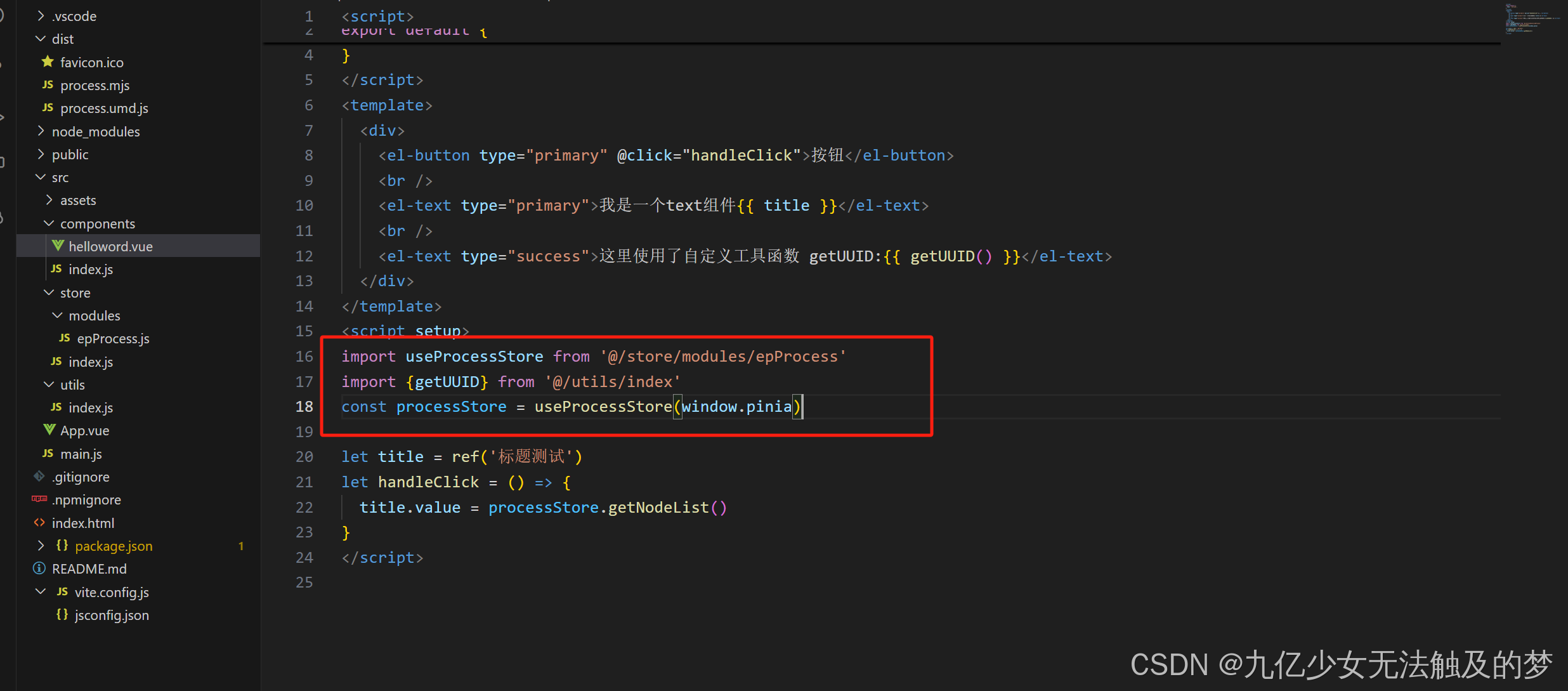Click handleClick declaration on line 21
This screenshot has height=691, width=1568.
coord(428,482)
